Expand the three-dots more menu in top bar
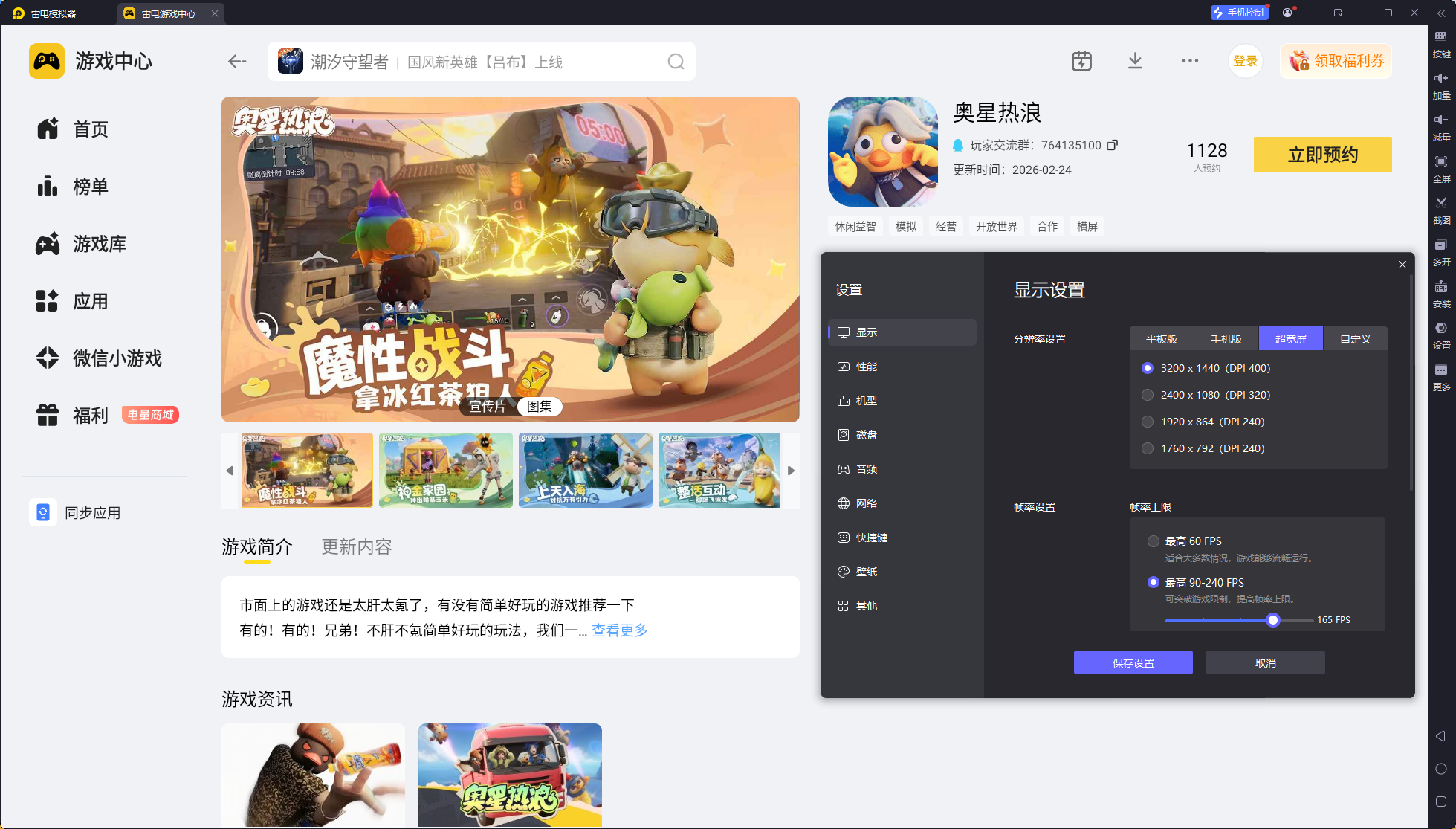The width and height of the screenshot is (1456, 829). tap(1190, 61)
